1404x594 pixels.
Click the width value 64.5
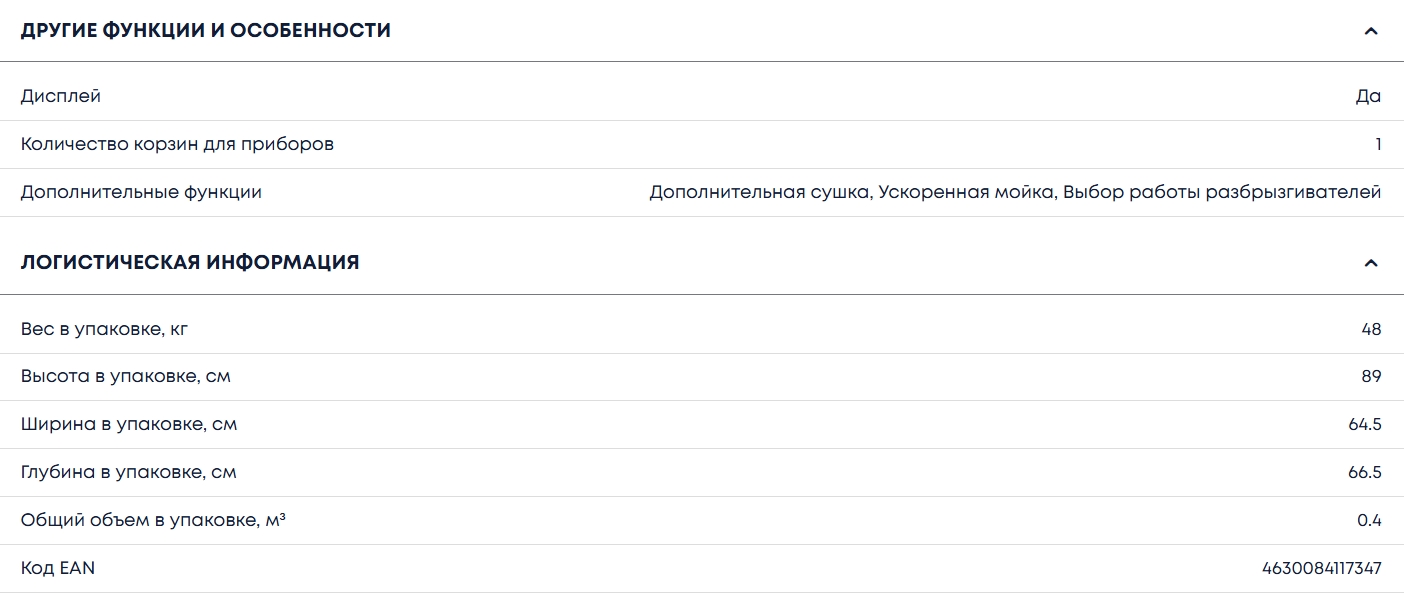pyautogui.click(x=1365, y=424)
